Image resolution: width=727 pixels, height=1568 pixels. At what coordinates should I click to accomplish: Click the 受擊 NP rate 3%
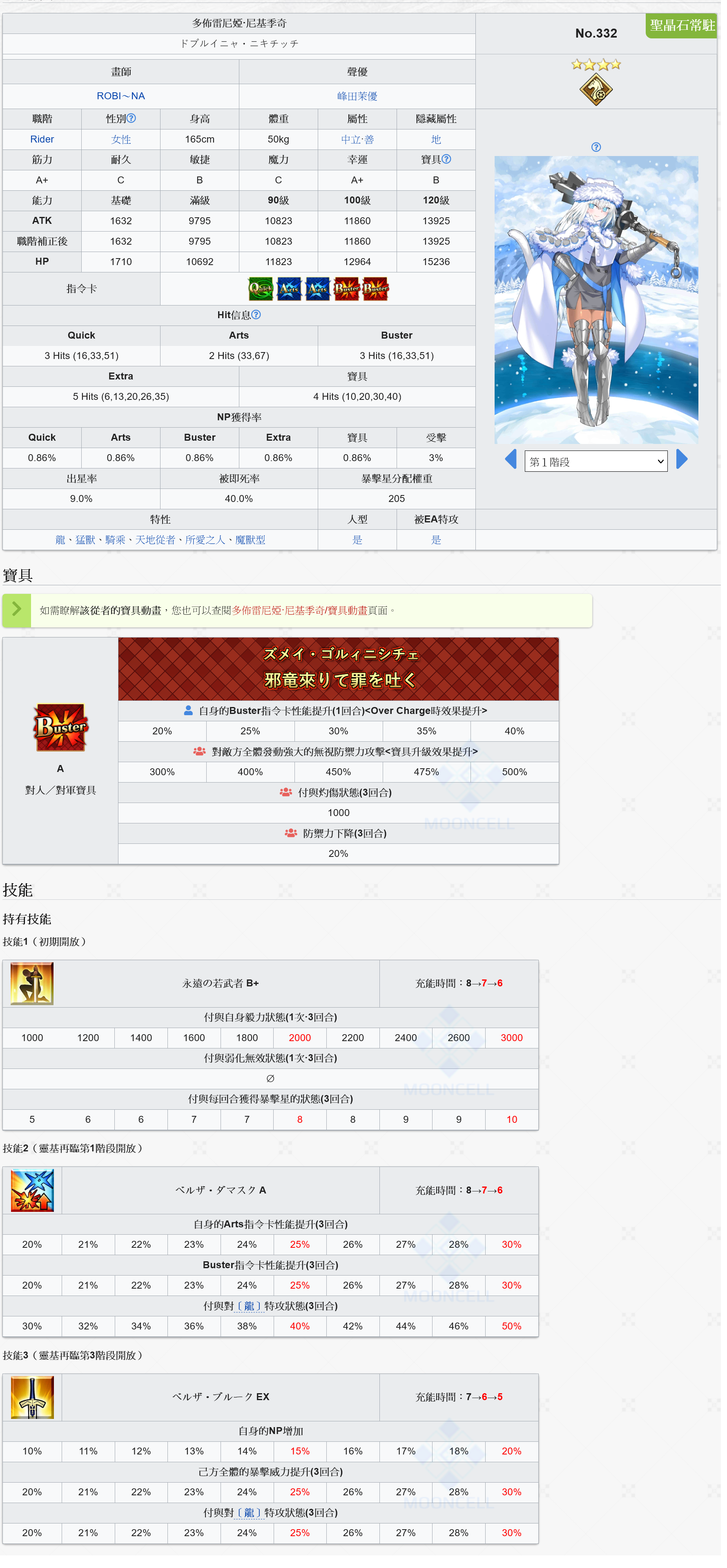(x=439, y=462)
